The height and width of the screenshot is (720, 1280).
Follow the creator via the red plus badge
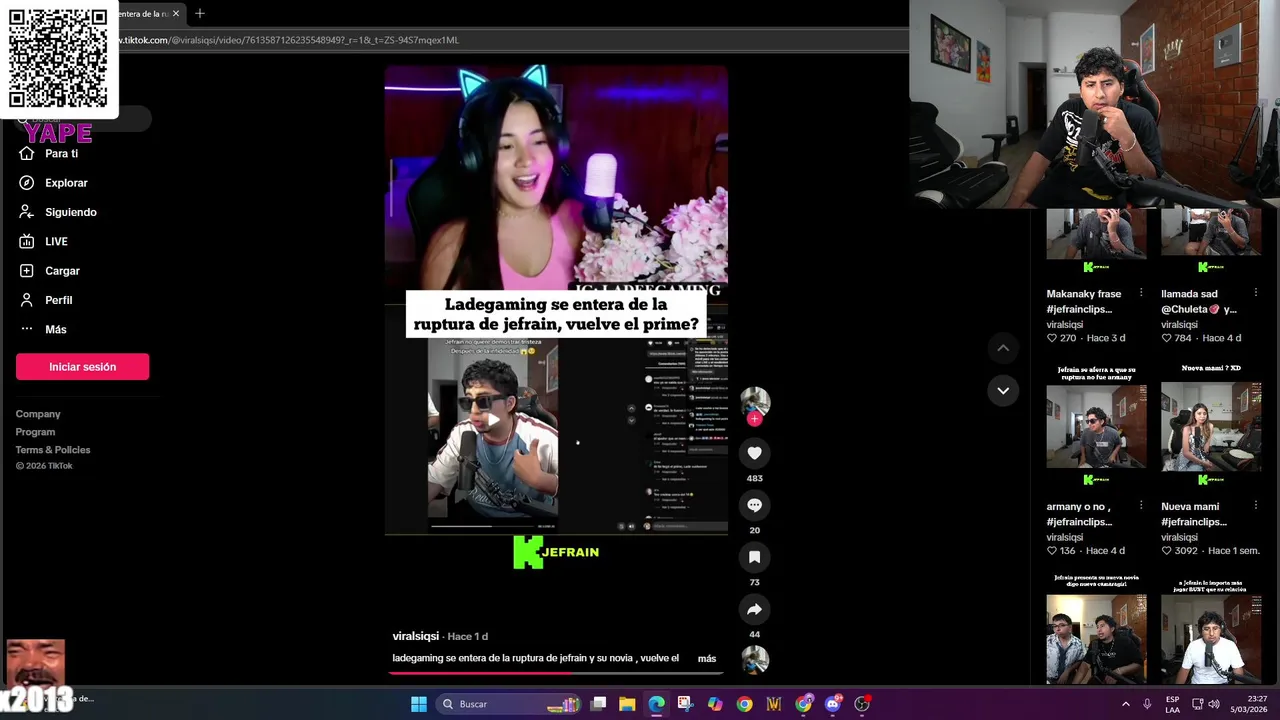point(754,419)
